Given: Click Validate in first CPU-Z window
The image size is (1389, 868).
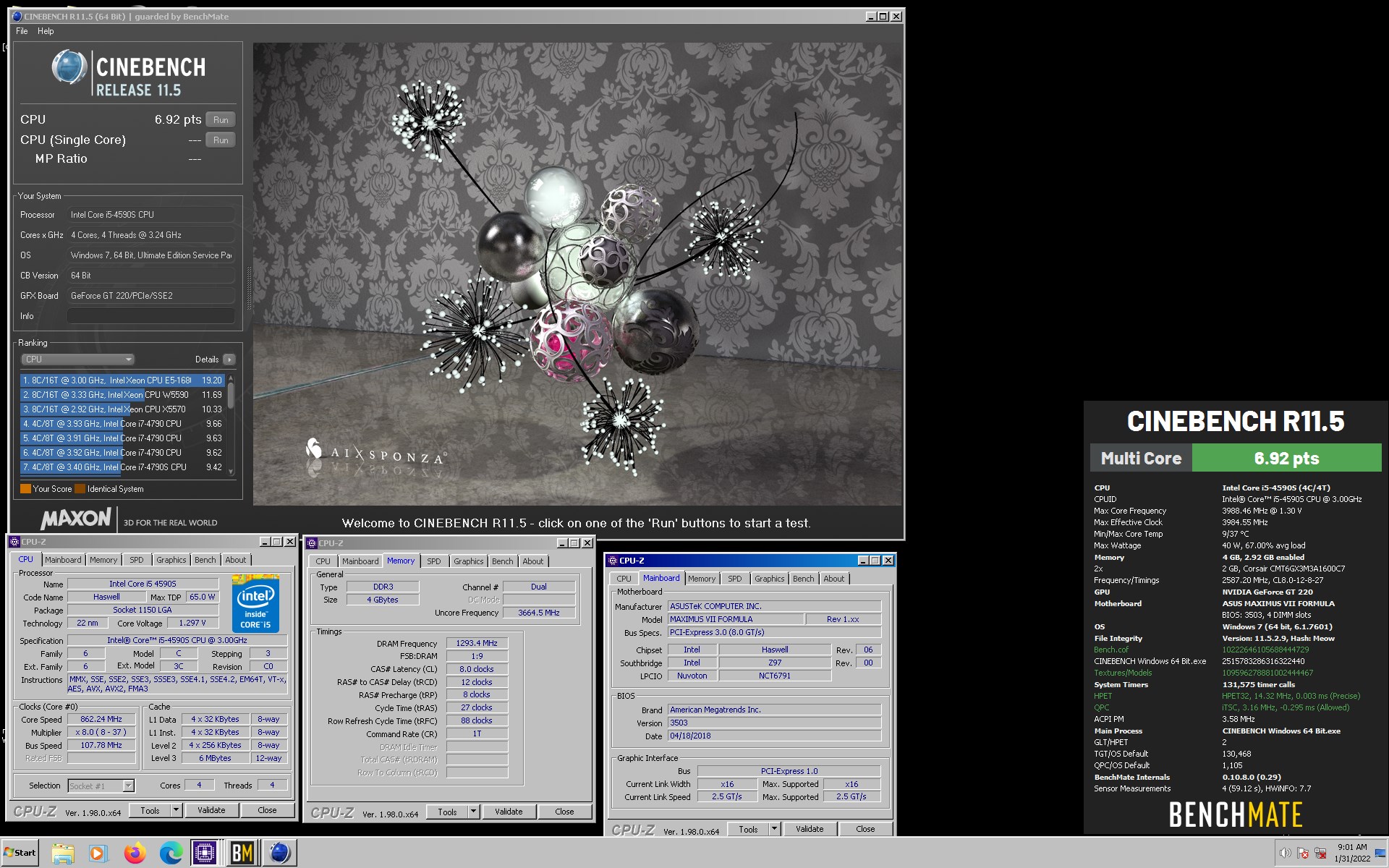Looking at the screenshot, I should tap(211, 811).
